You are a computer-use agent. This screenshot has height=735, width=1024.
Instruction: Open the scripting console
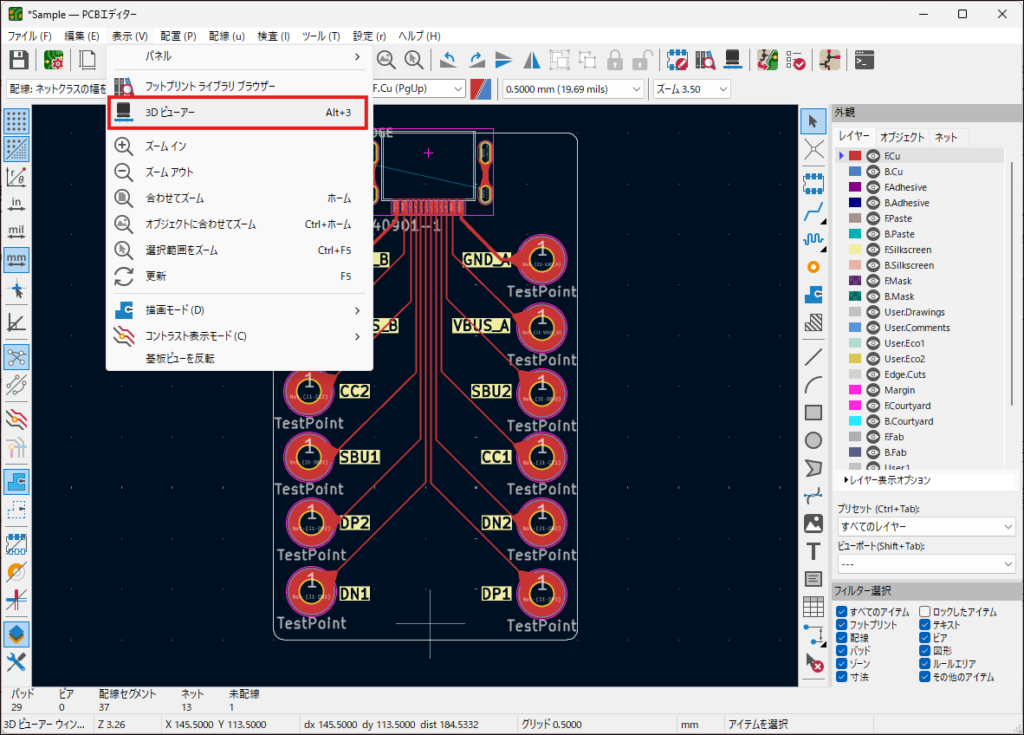866,59
